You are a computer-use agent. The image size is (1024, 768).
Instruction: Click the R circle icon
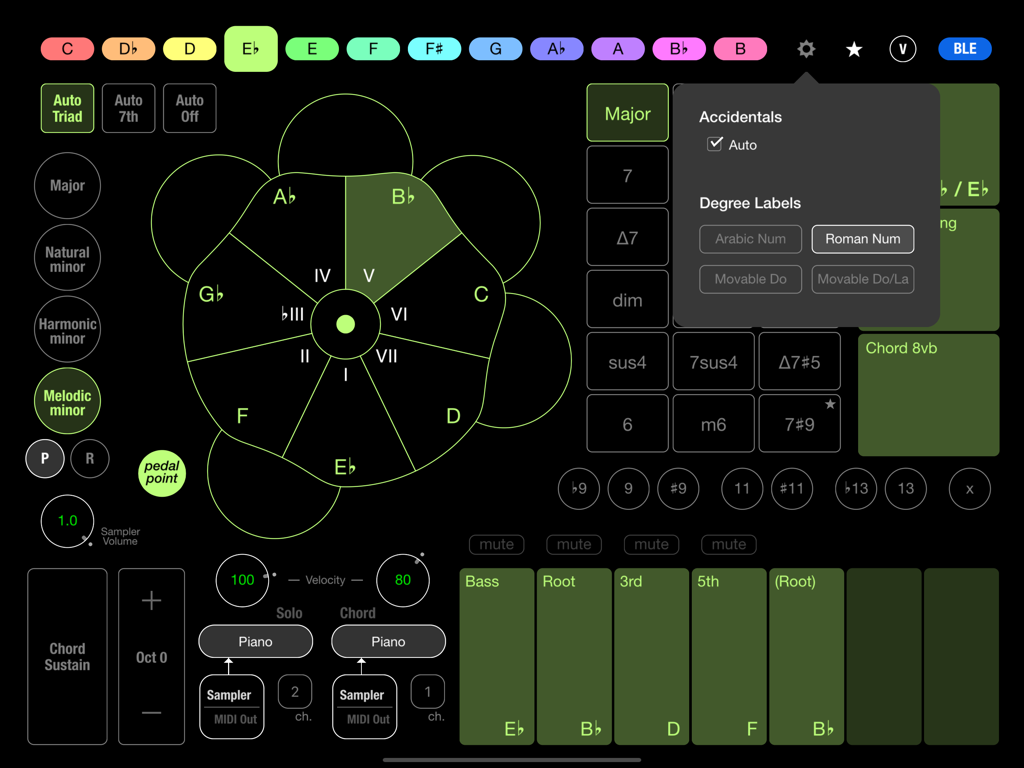[90, 458]
